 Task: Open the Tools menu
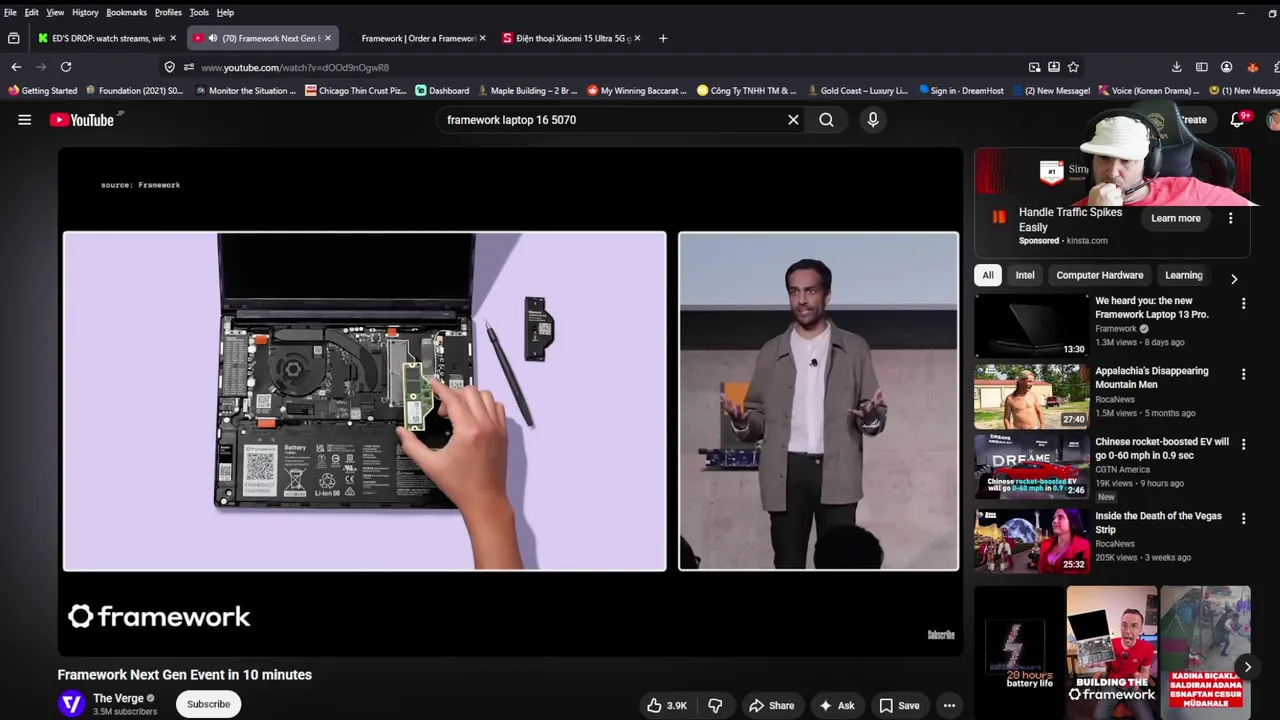pyautogui.click(x=199, y=12)
